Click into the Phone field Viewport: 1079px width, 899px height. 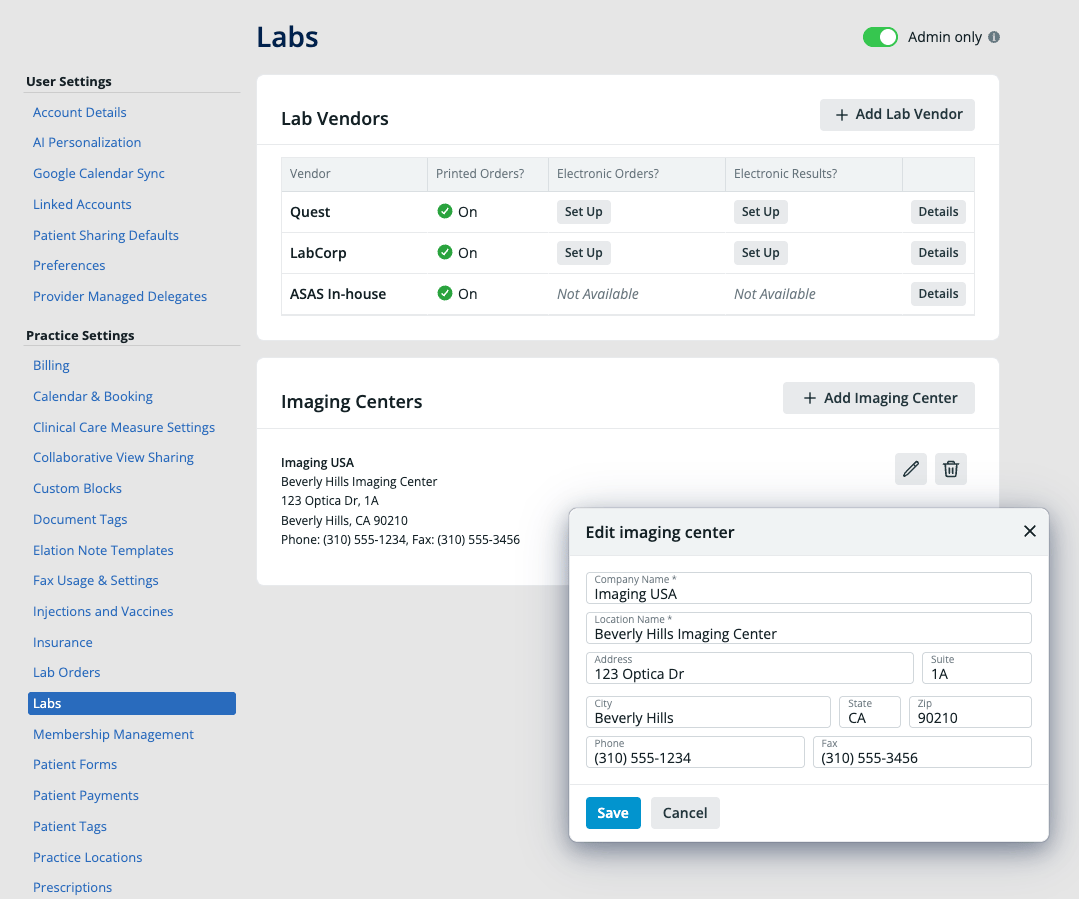(x=695, y=752)
